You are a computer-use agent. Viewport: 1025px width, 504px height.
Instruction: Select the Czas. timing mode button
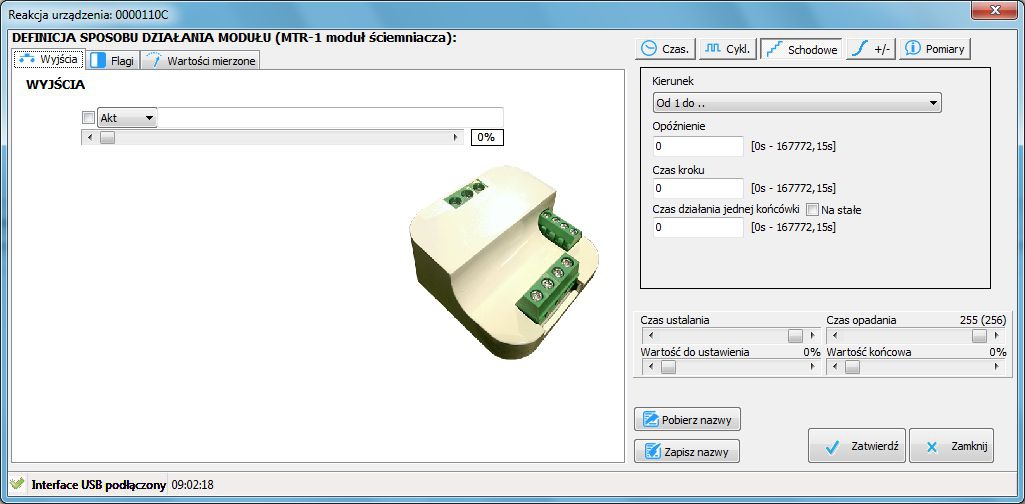[665, 49]
